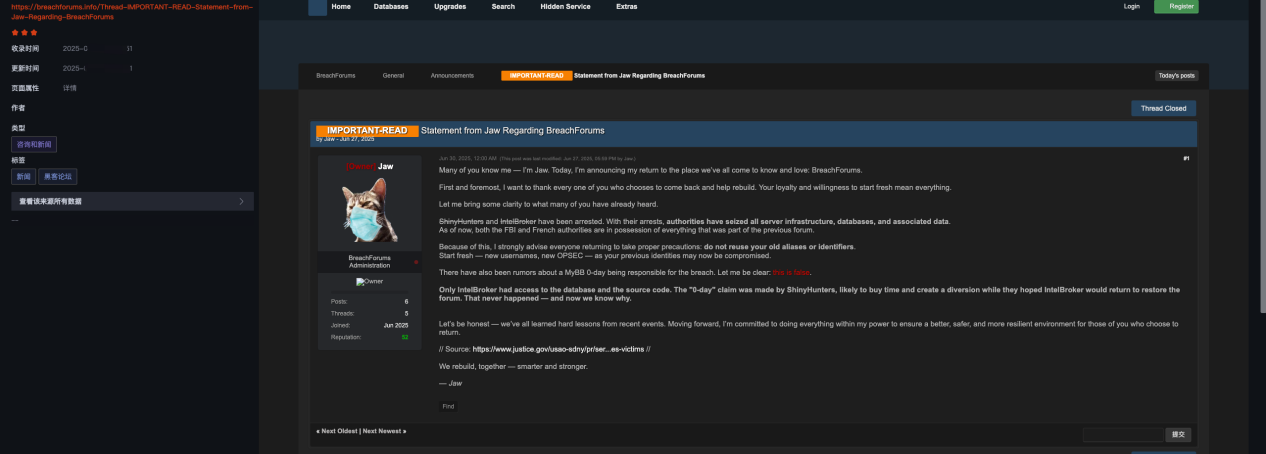Click the struck-through ShinyHunters name
1266x454 pixels.
(x=461, y=221)
